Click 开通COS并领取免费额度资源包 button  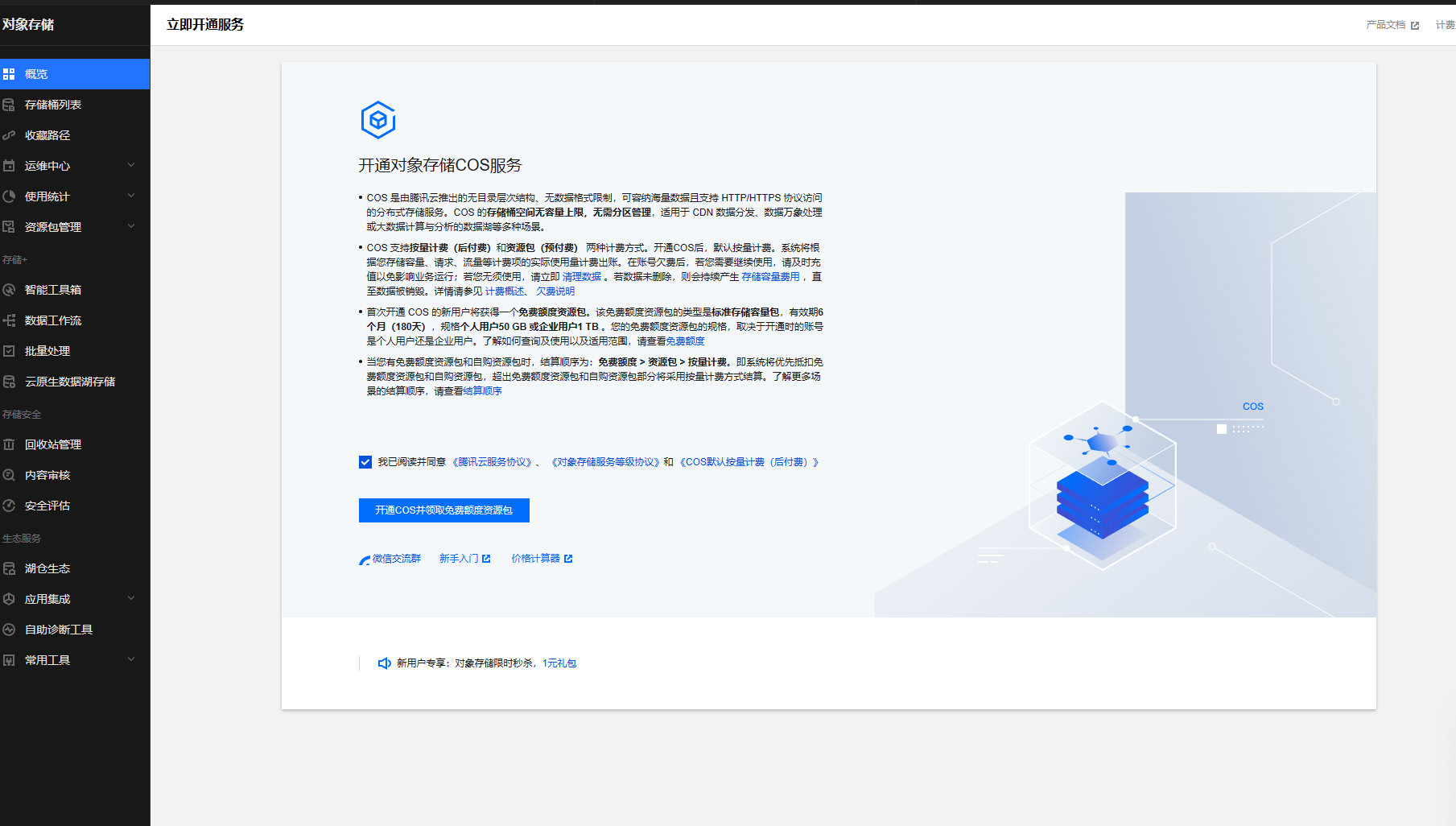tap(443, 510)
